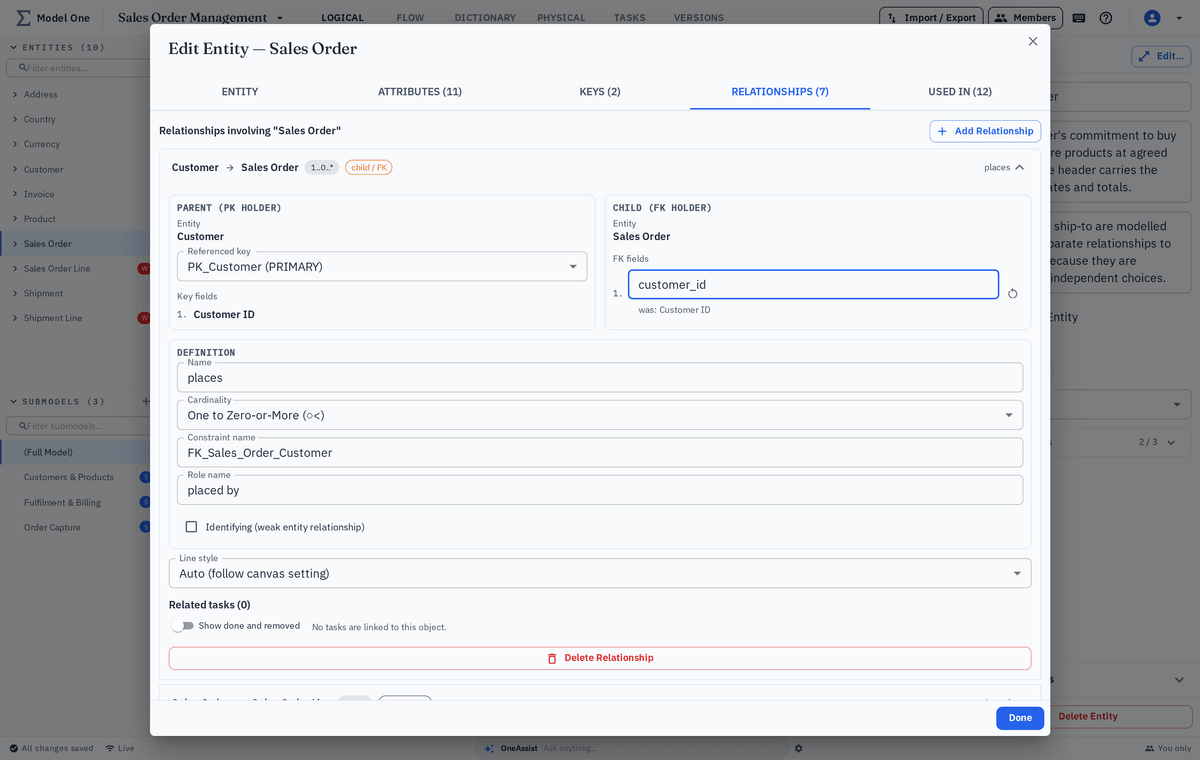Click the warning badge on Sales Order Line

tap(144, 268)
